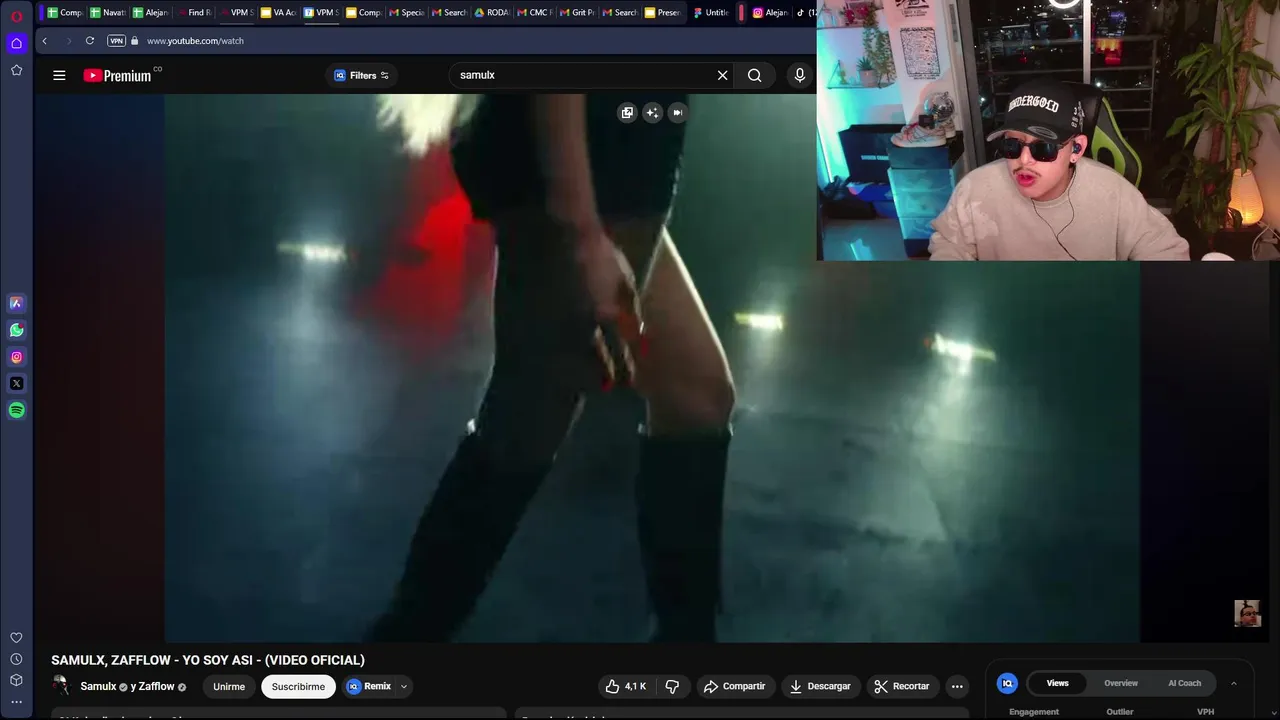Open WhatsApp in the Opera sidebar
The width and height of the screenshot is (1280, 720).
point(17,330)
